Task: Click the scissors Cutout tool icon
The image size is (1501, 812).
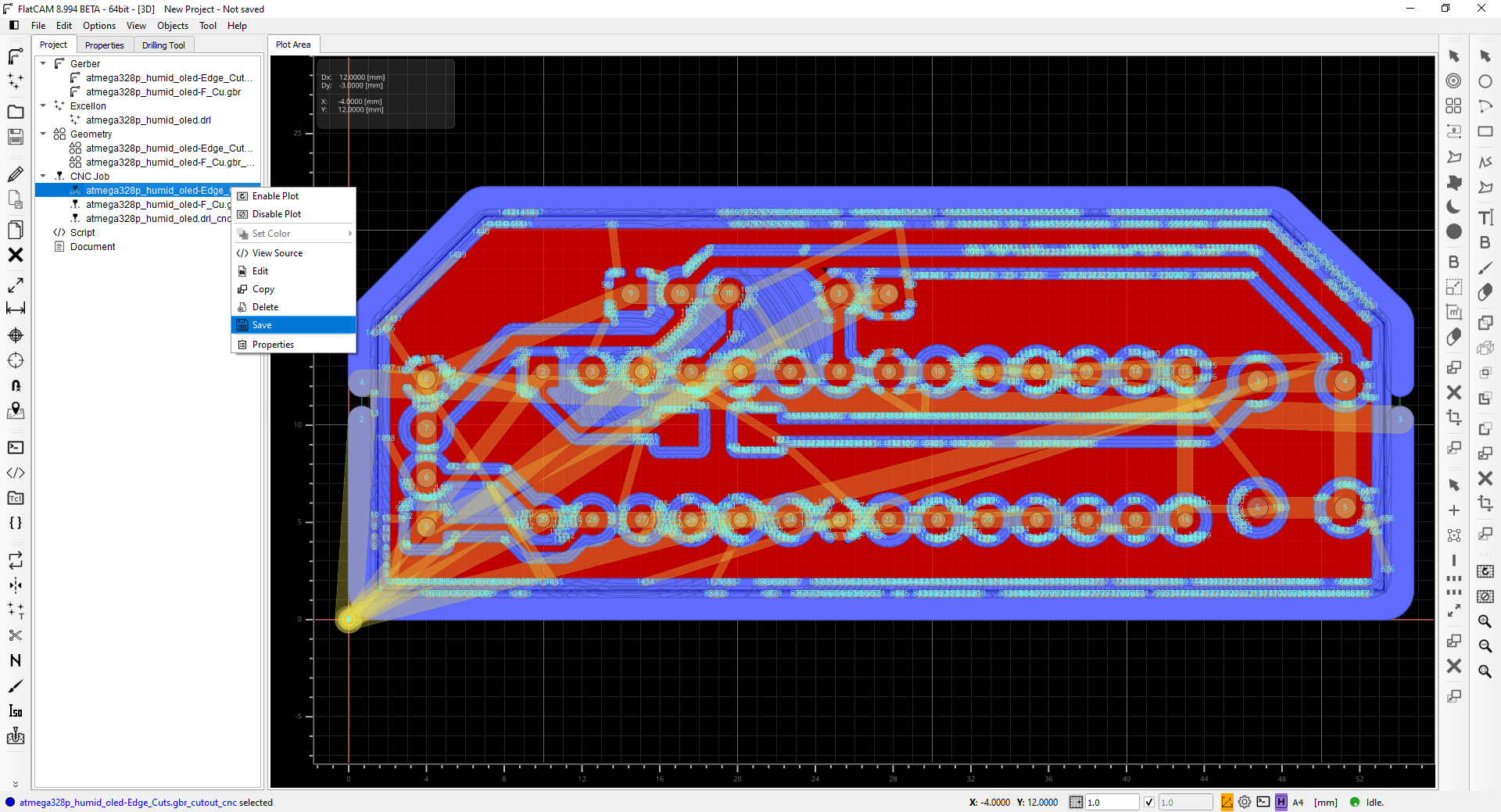Action: point(16,635)
